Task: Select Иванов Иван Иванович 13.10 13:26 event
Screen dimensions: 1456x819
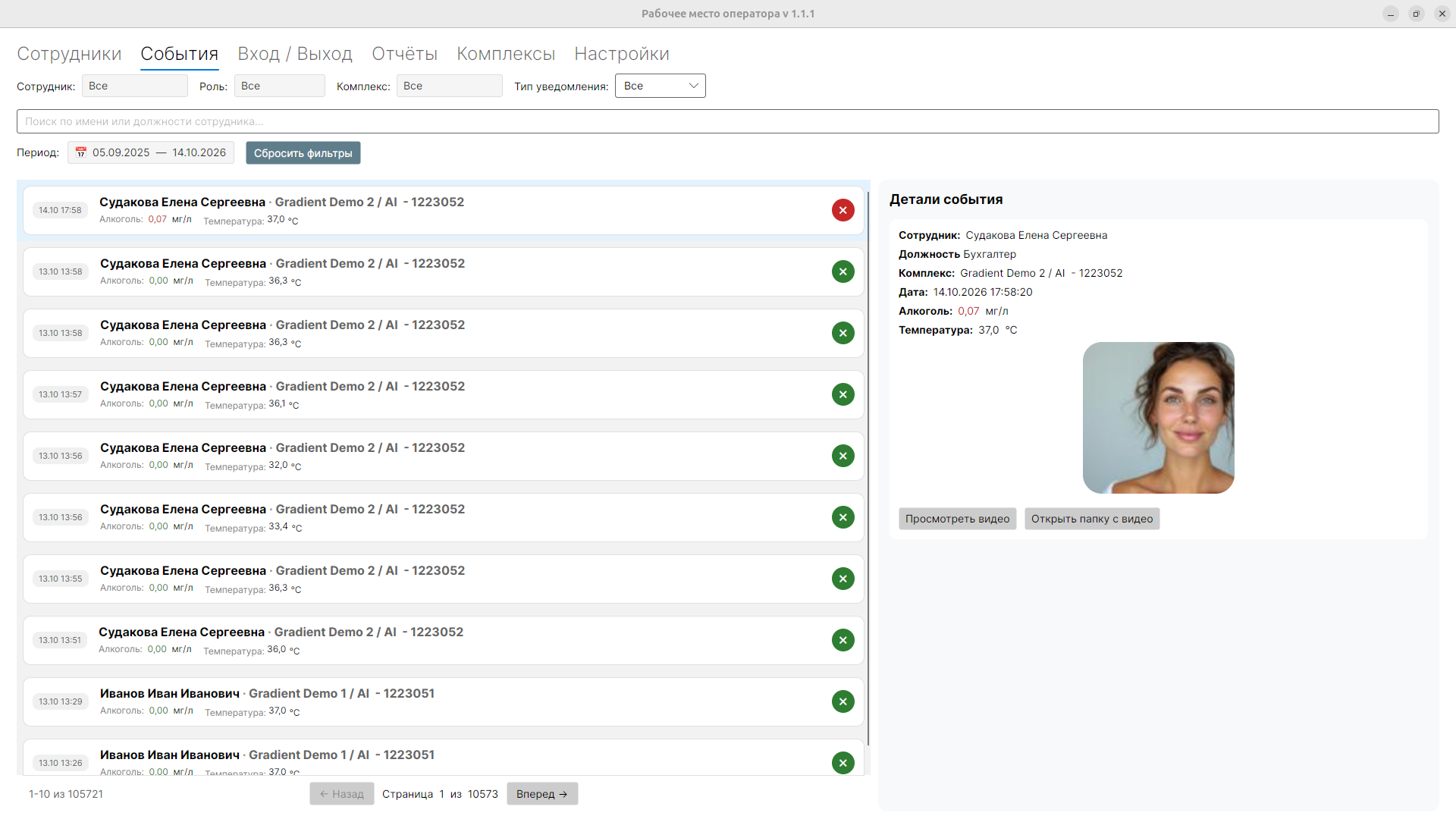Action: pyautogui.click(x=444, y=758)
